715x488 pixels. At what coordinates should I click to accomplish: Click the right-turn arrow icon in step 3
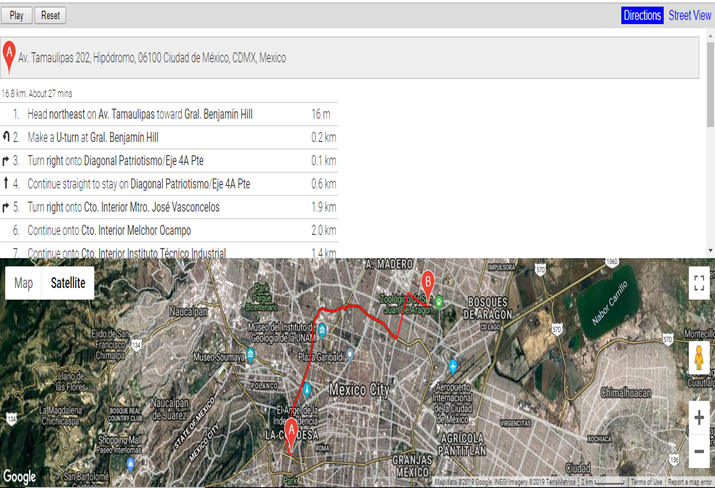(x=5, y=161)
